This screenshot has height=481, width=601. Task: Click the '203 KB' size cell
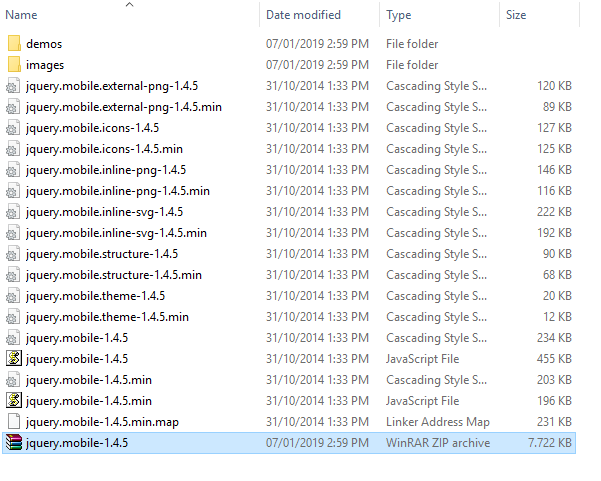pyautogui.click(x=554, y=380)
